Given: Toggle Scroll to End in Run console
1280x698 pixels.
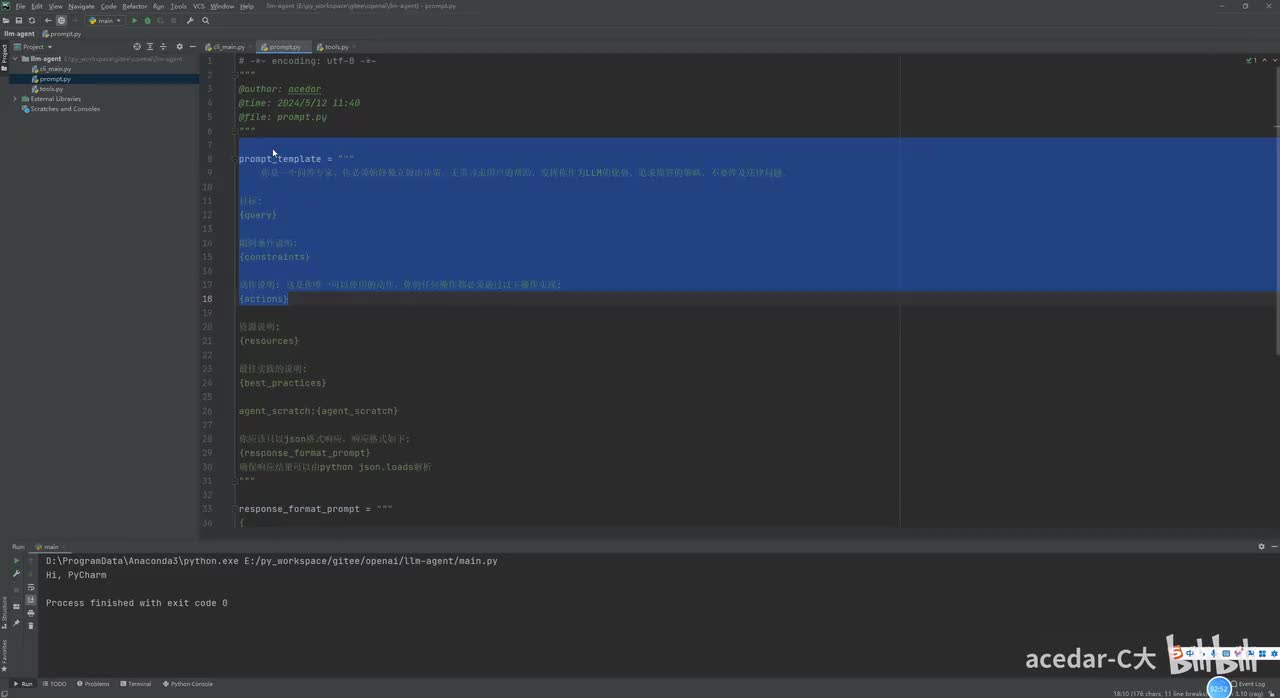Looking at the screenshot, I should point(31,600).
